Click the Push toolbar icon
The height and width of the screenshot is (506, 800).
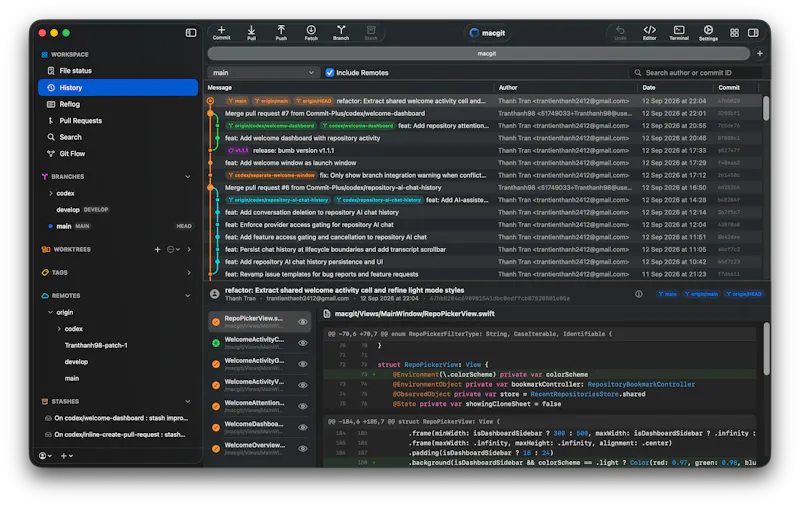[281, 33]
